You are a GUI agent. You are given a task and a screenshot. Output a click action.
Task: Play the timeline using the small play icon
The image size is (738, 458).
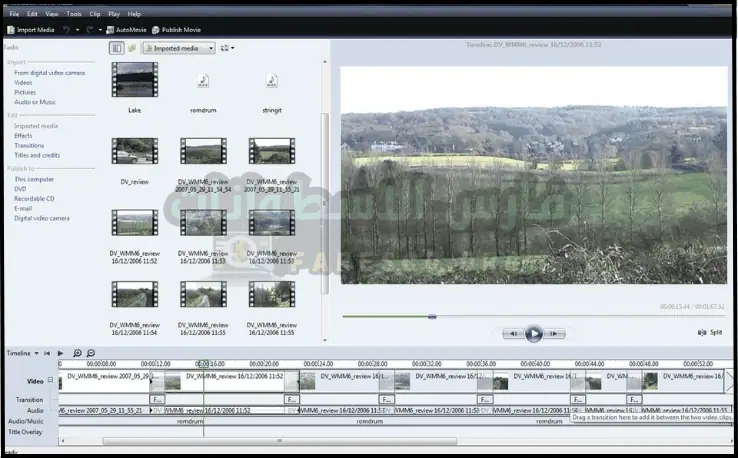(60, 353)
